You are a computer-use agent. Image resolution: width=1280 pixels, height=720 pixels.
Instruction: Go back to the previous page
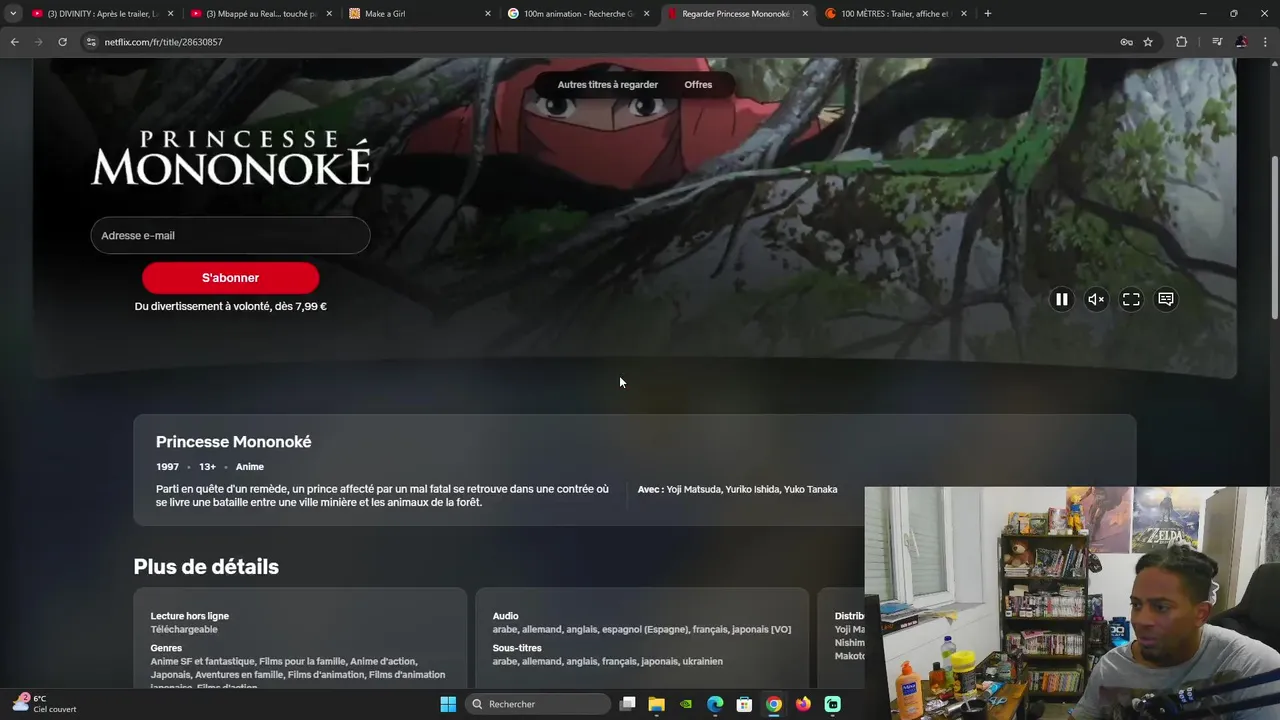(14, 42)
